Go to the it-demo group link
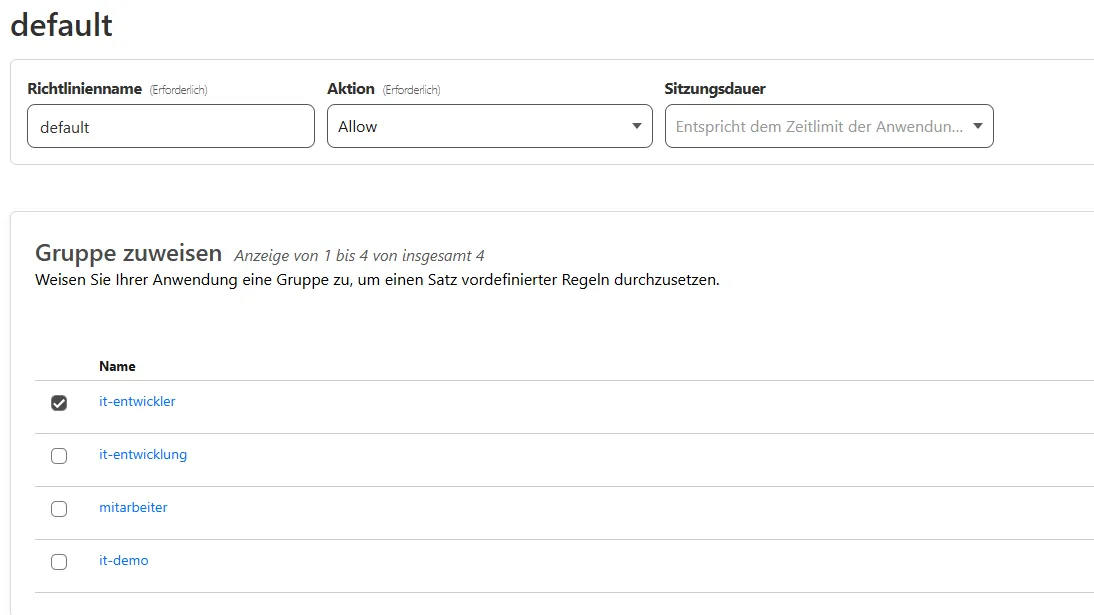Image resolution: width=1094 pixels, height=615 pixels. click(124, 561)
